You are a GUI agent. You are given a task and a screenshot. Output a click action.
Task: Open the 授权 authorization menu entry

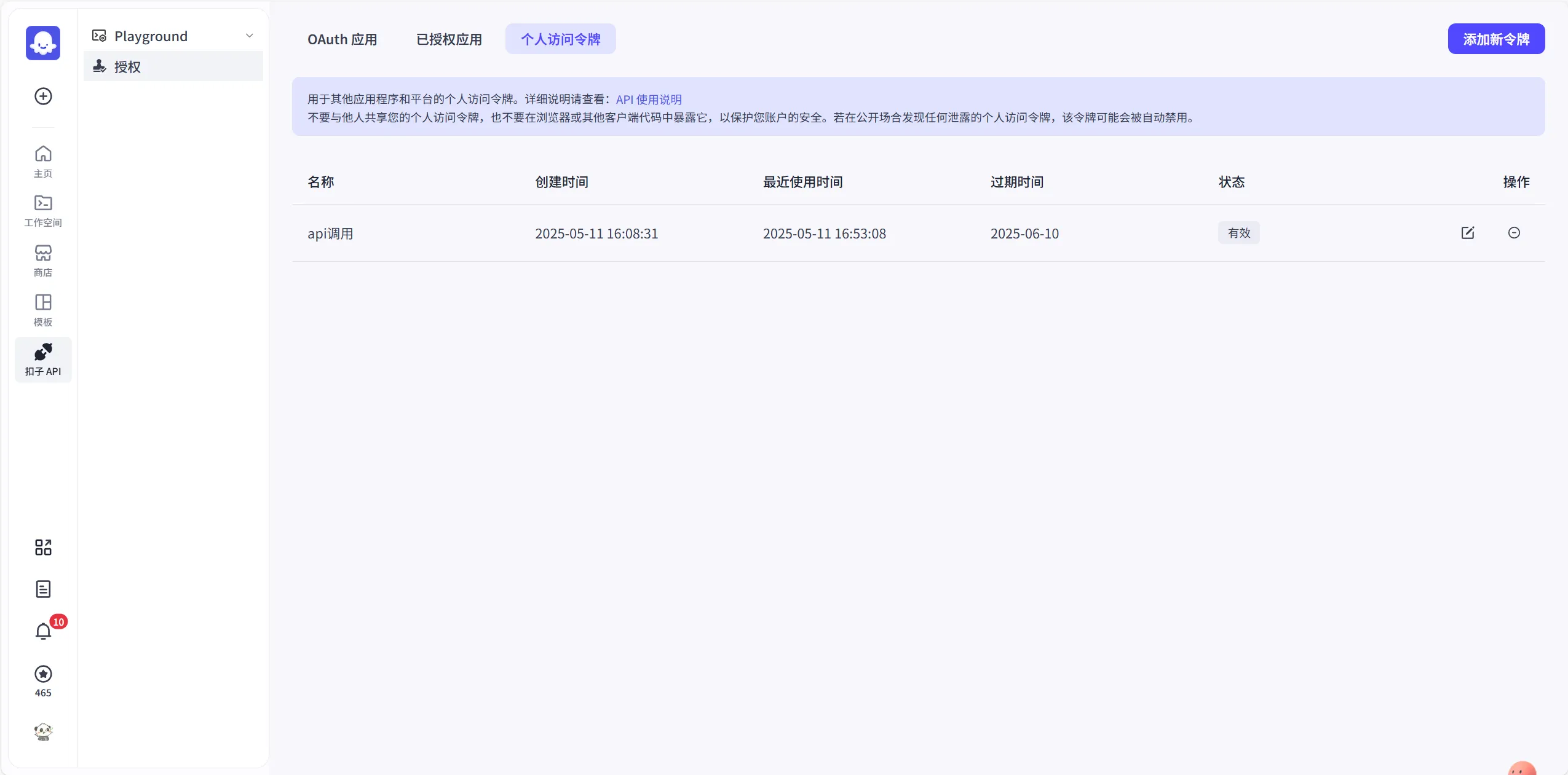(127, 66)
